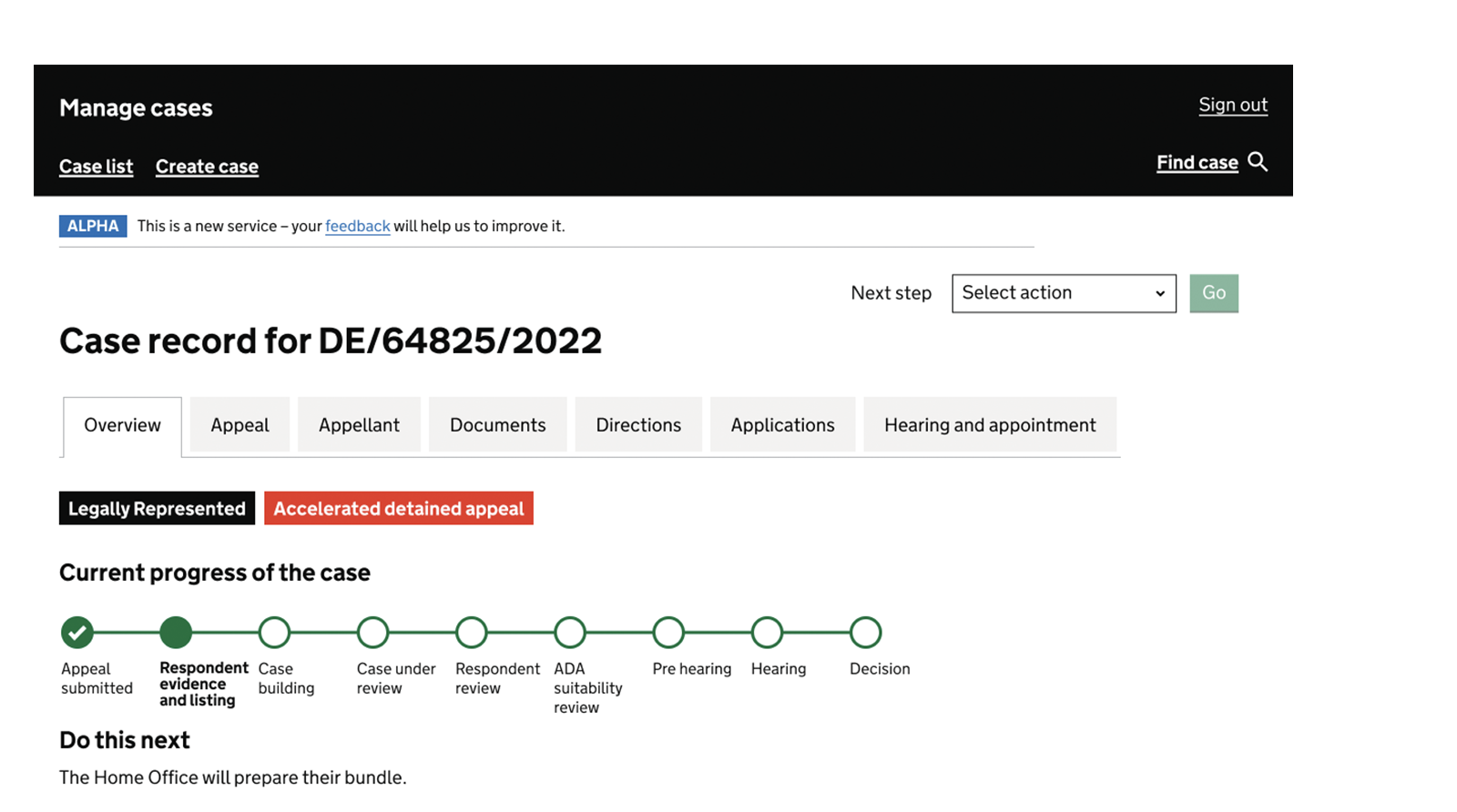1457x812 pixels.
Task: Click the Sign out link
Action: coord(1233,105)
